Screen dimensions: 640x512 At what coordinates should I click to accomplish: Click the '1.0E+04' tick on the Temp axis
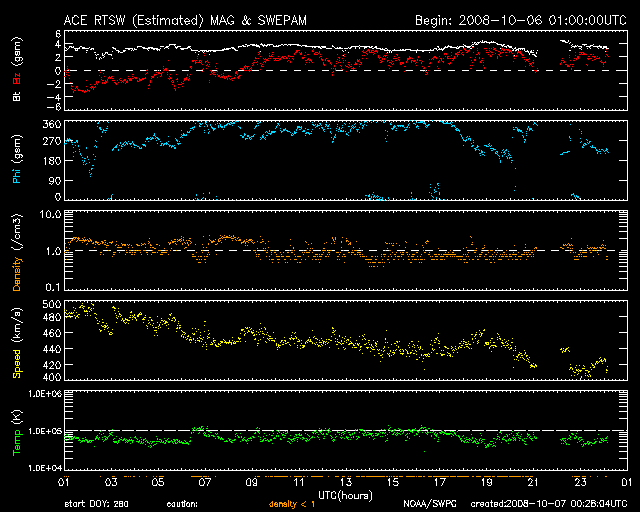click(45, 468)
